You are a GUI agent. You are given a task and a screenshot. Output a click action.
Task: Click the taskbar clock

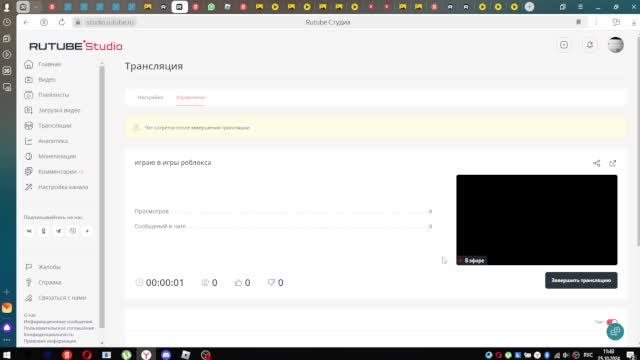click(x=609, y=354)
